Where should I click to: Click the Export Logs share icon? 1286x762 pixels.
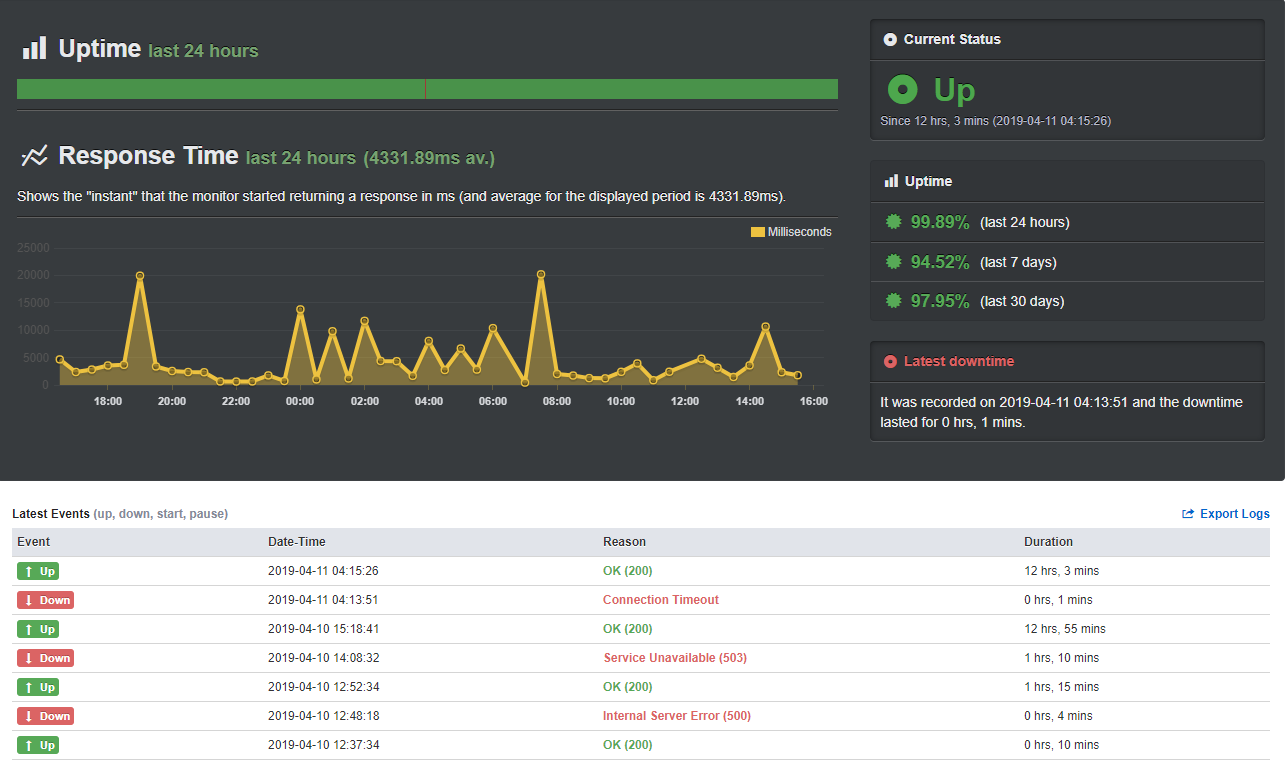(1188, 514)
